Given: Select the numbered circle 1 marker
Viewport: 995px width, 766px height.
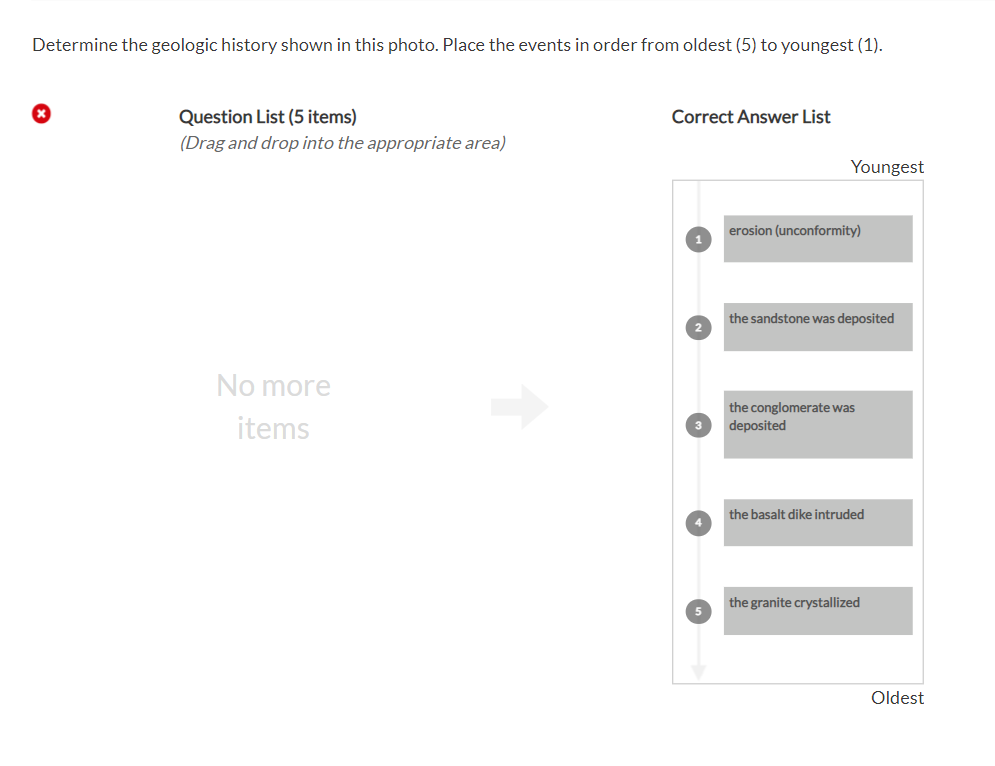Looking at the screenshot, I should pos(698,239).
